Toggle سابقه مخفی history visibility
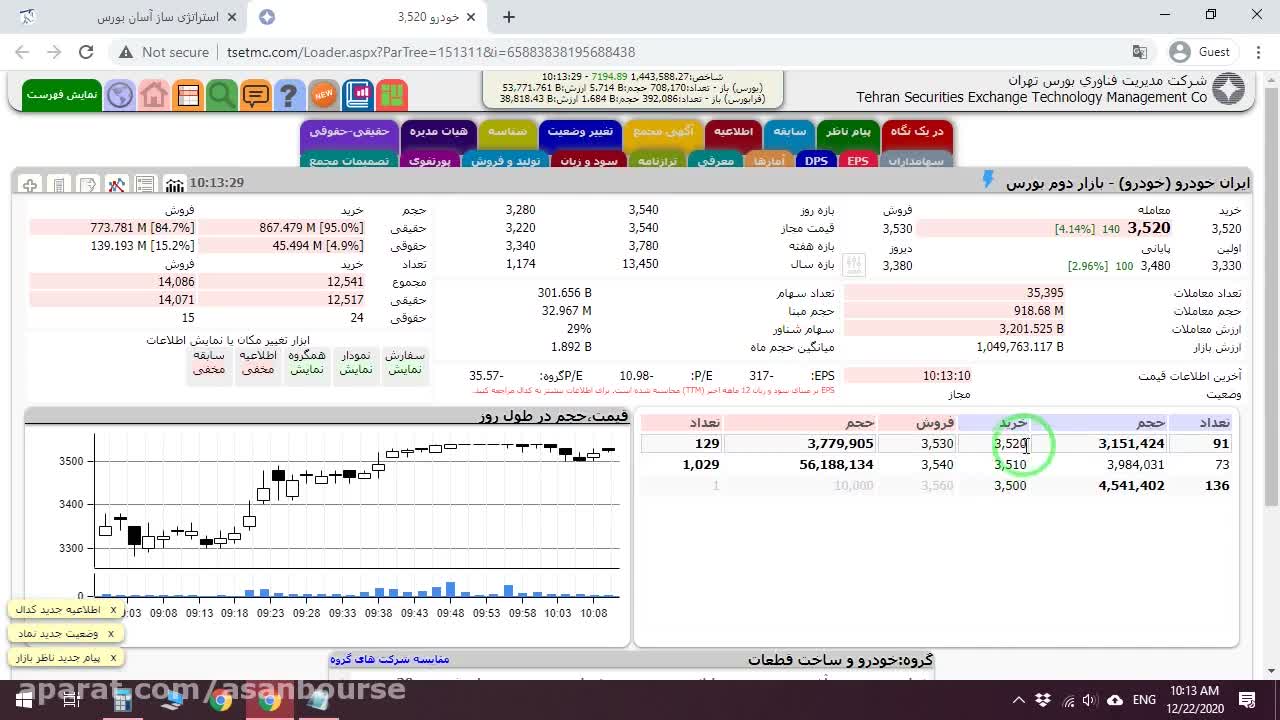Image resolution: width=1280 pixels, height=720 pixels. pos(209,362)
